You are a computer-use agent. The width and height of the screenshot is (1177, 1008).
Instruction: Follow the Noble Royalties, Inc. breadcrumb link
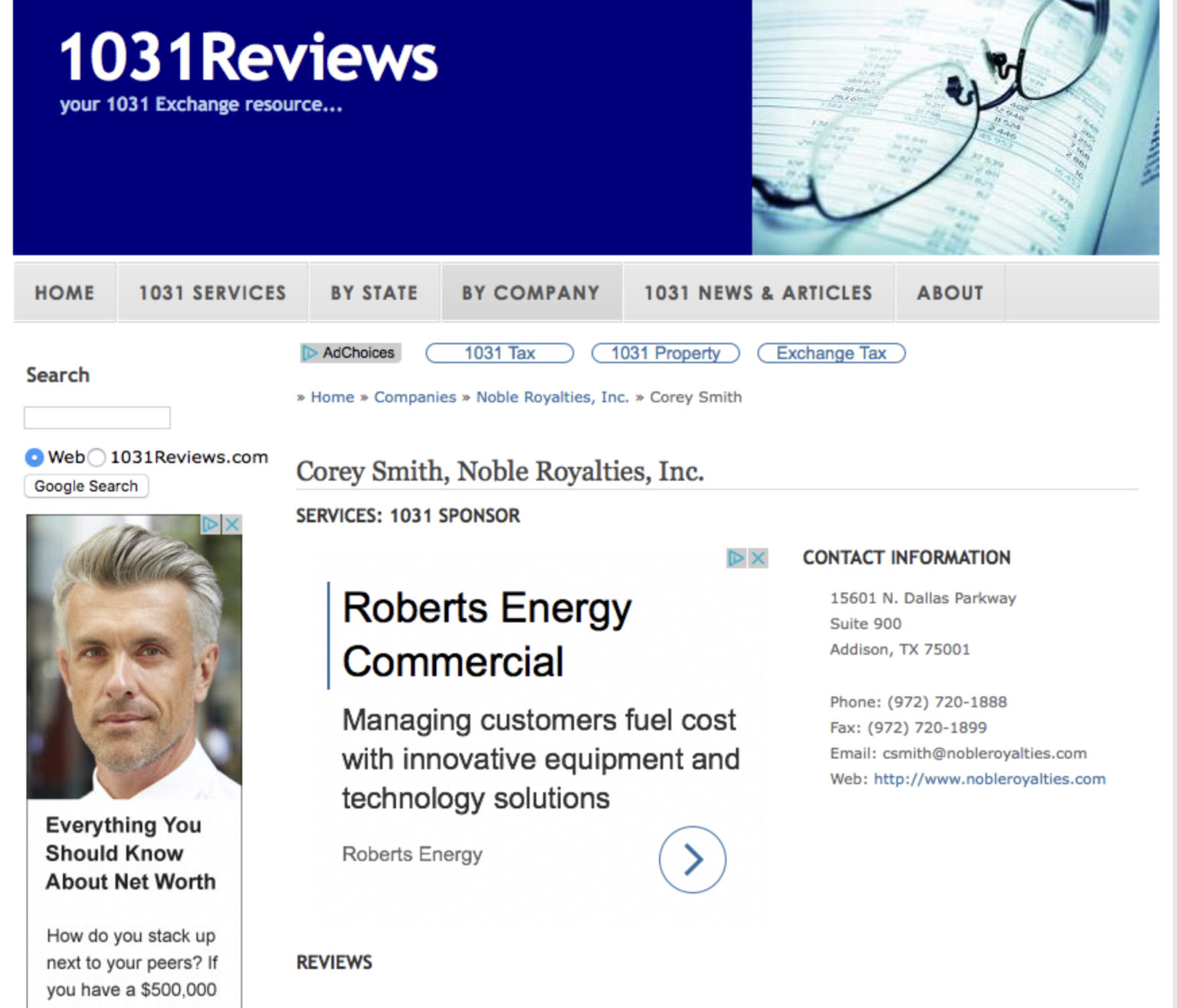click(x=552, y=397)
